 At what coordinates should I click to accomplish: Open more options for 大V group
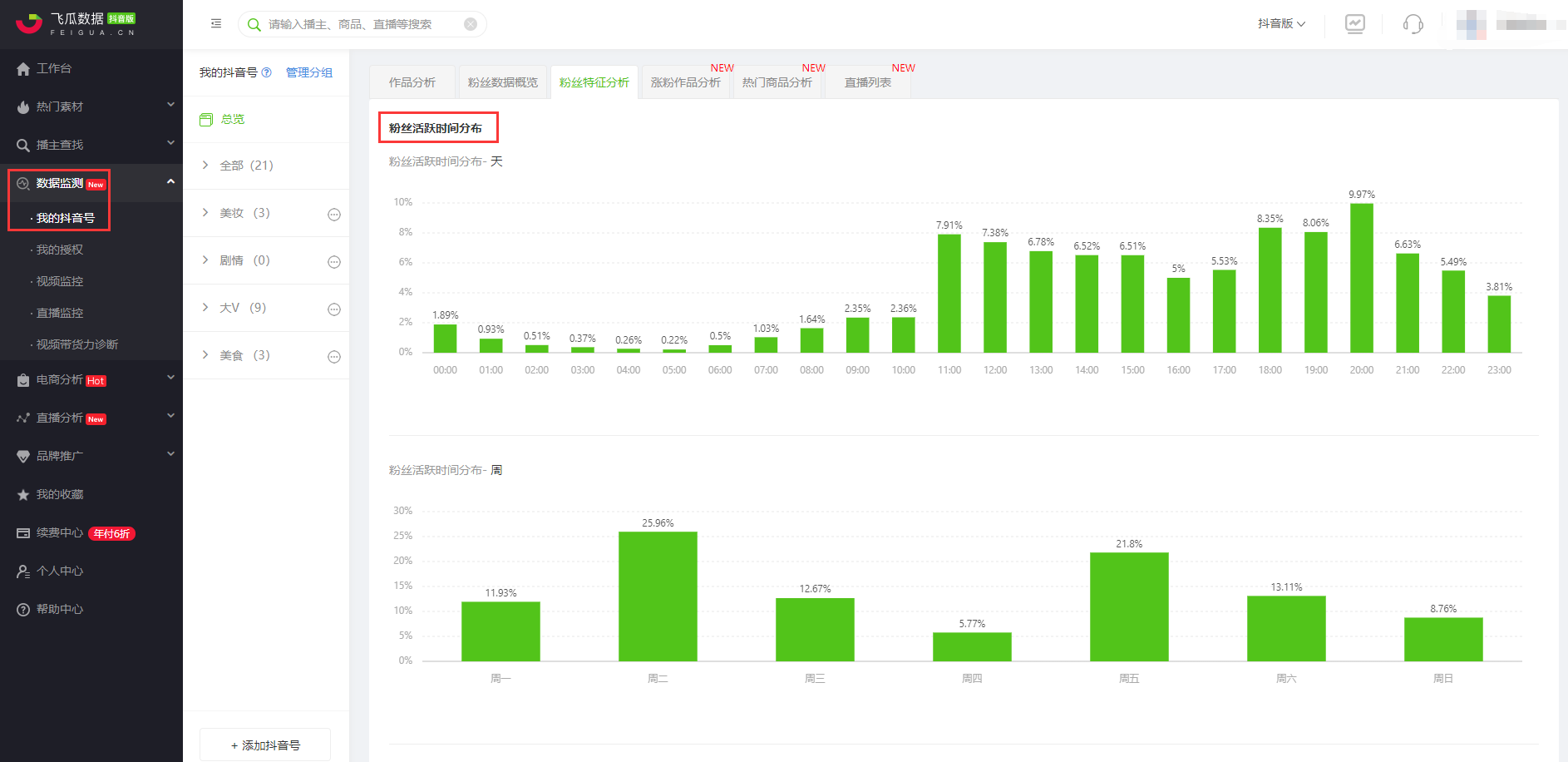(334, 309)
